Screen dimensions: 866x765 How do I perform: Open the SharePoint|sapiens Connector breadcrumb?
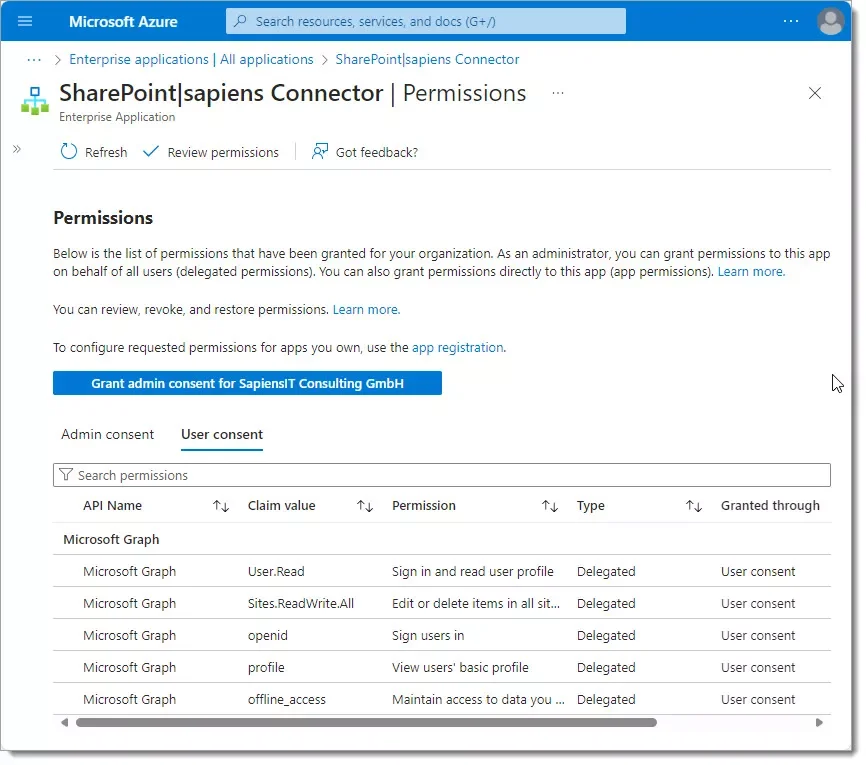pos(427,60)
